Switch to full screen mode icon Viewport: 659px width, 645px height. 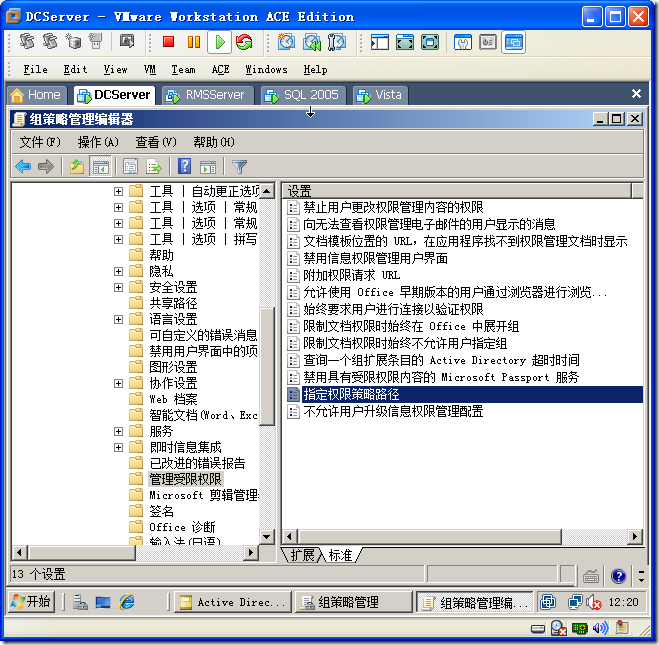point(405,42)
